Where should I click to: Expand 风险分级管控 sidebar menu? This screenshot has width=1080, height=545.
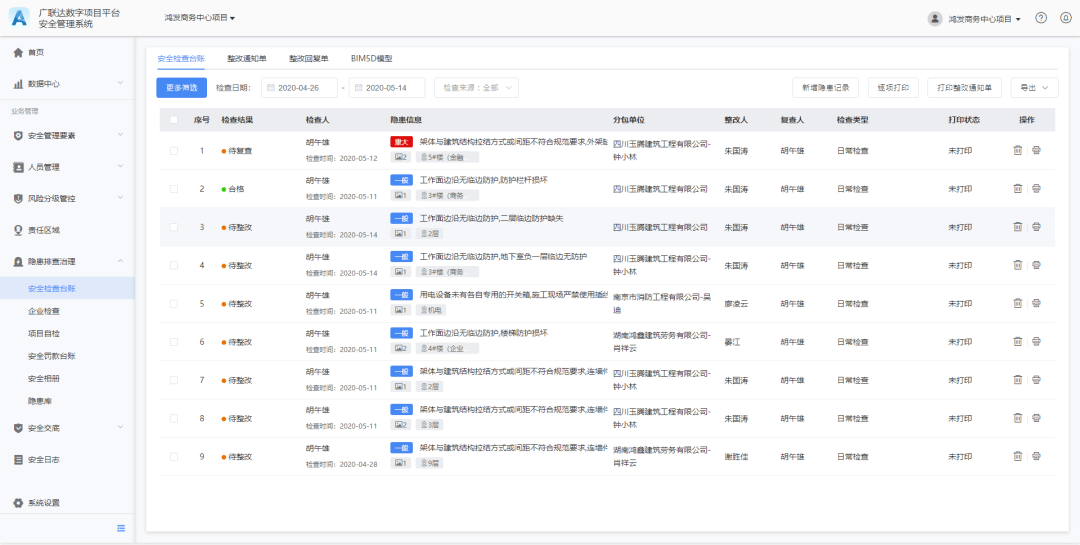pyautogui.click(x=68, y=198)
